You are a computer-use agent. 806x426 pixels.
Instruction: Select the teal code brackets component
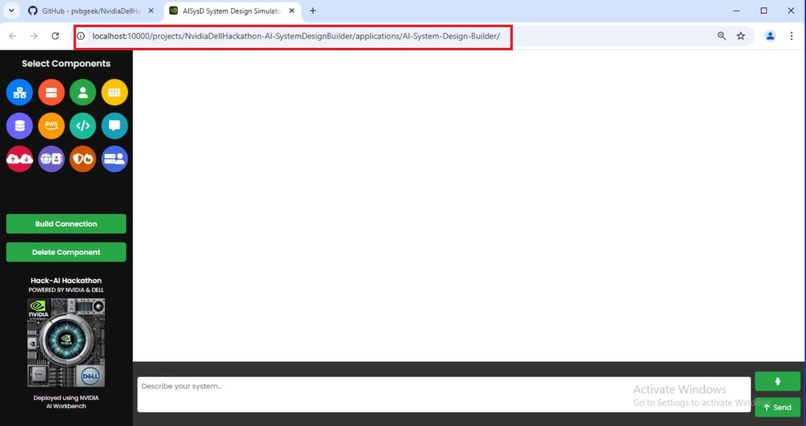point(83,126)
